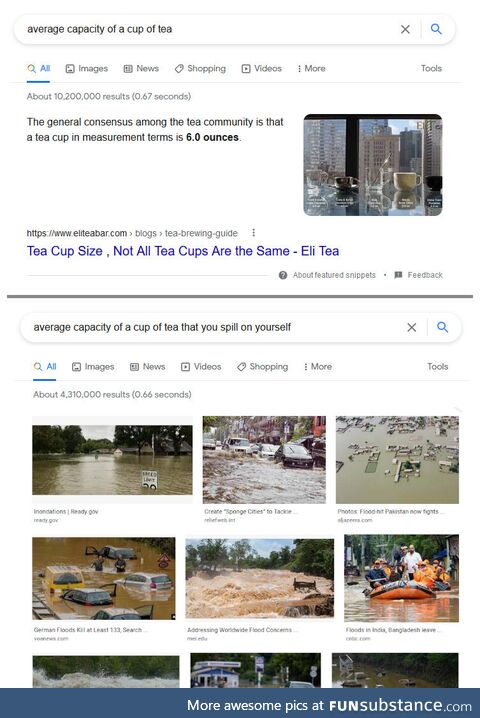Click the Feedback flag icon

(398, 275)
